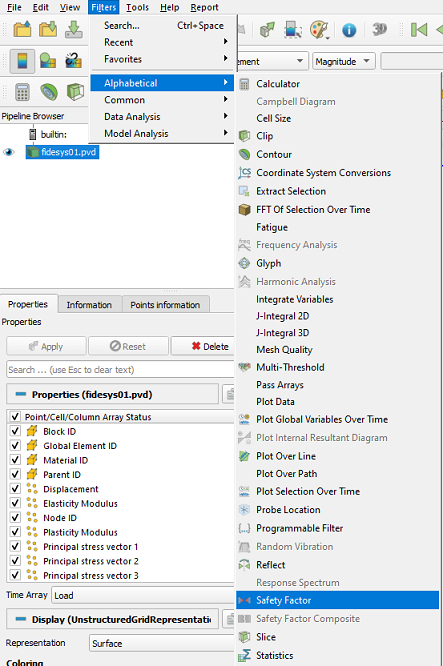This screenshot has height=666, width=443.
Task: Toggle the Point/Cell/Column Array Status checkbox
Action: [x=15, y=416]
